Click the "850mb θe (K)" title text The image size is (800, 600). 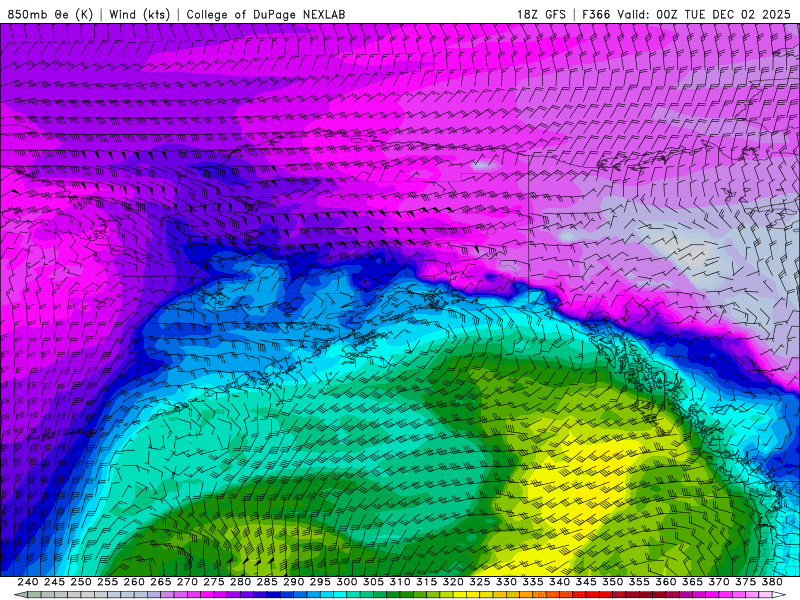(x=50, y=14)
